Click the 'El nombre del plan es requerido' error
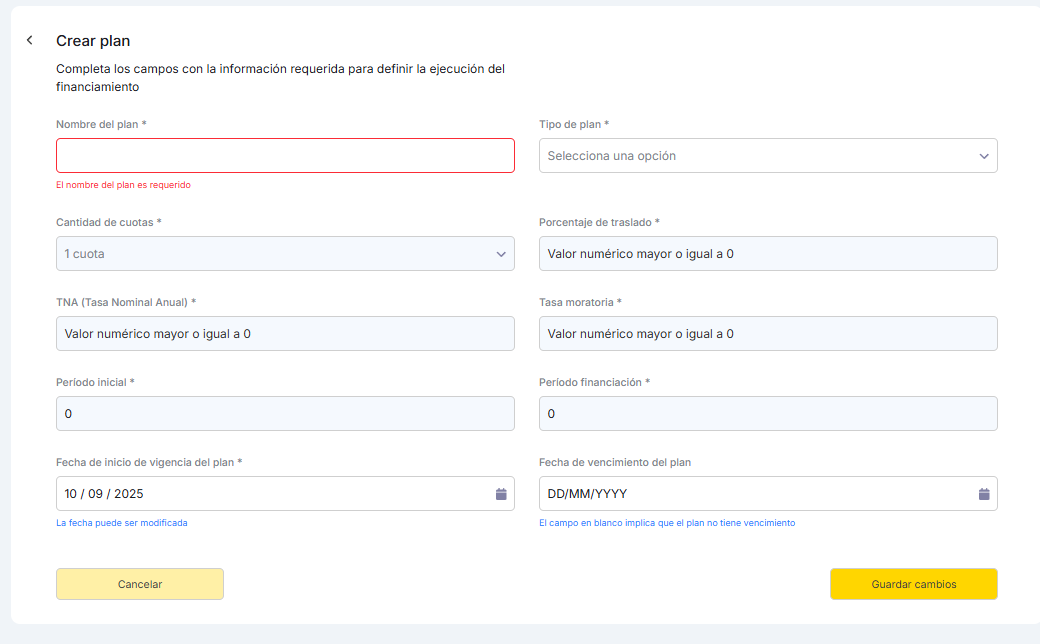 coord(123,185)
